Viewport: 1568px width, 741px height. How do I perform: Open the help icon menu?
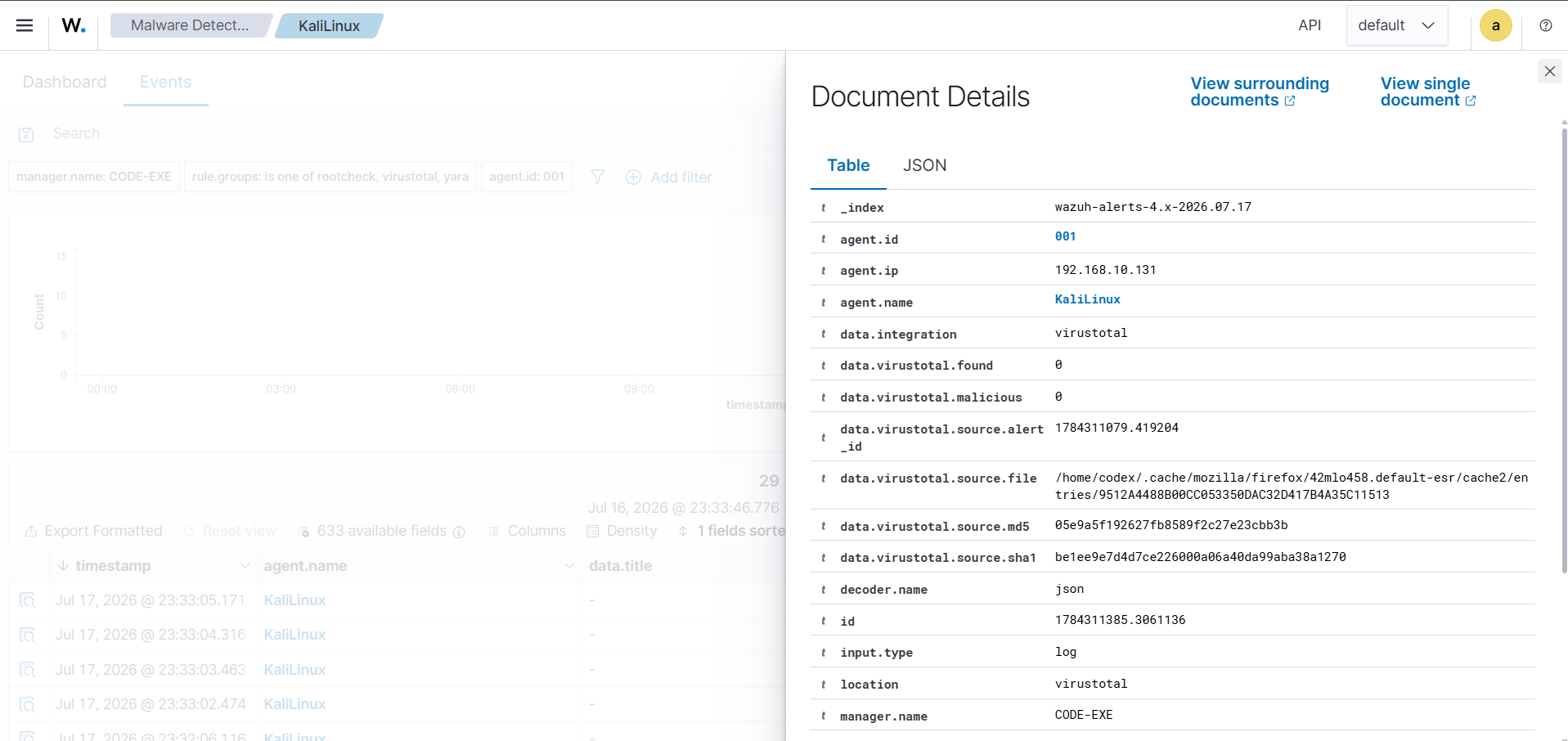tap(1545, 25)
